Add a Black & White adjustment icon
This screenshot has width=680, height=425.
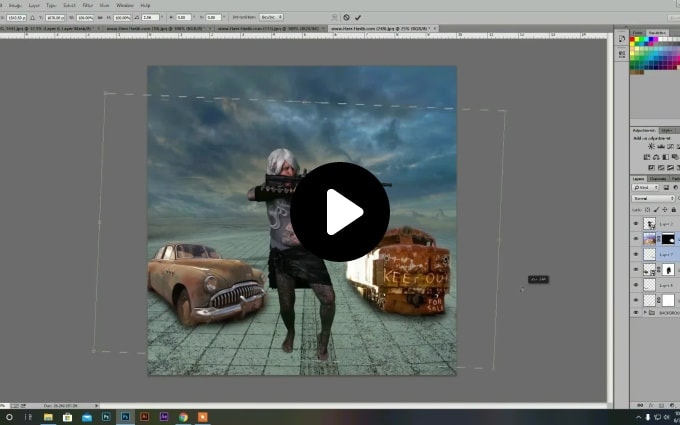(x=666, y=157)
